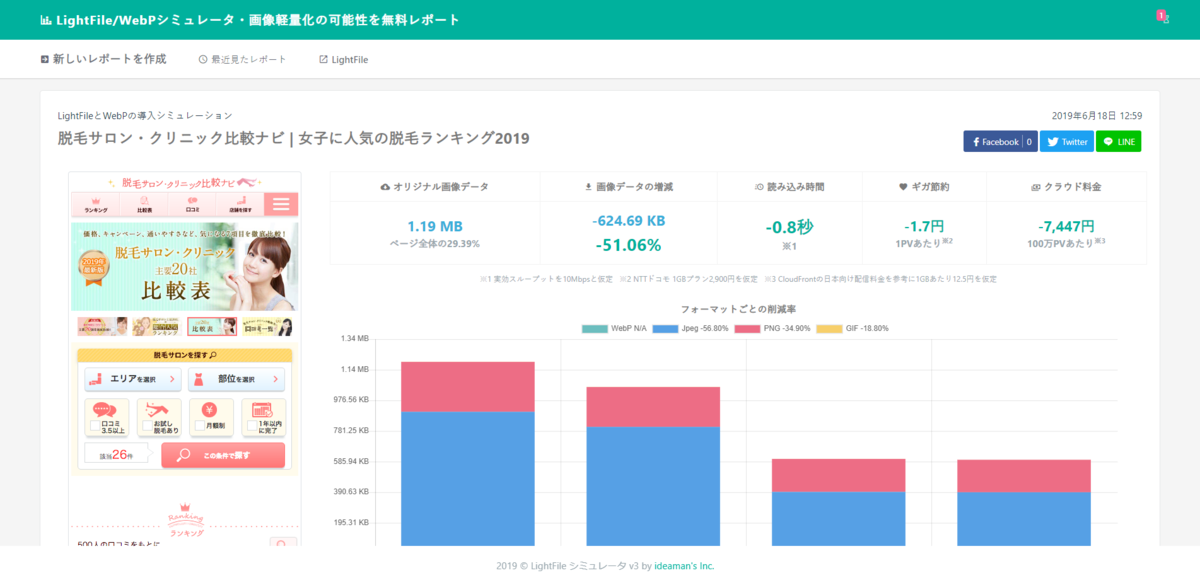Share the report on Twitter
1200x585 pixels.
coord(1067,142)
